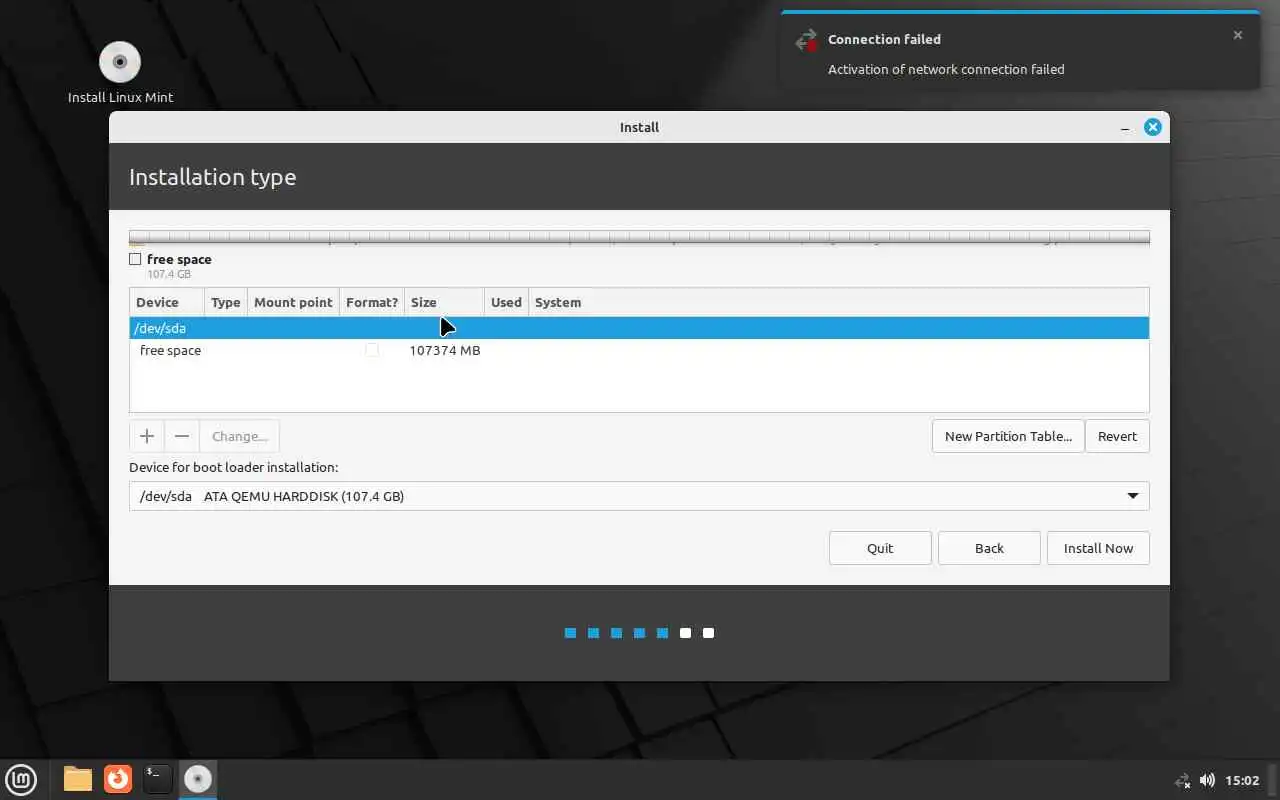Quit the installer
This screenshot has height=800, width=1280.
tap(880, 548)
